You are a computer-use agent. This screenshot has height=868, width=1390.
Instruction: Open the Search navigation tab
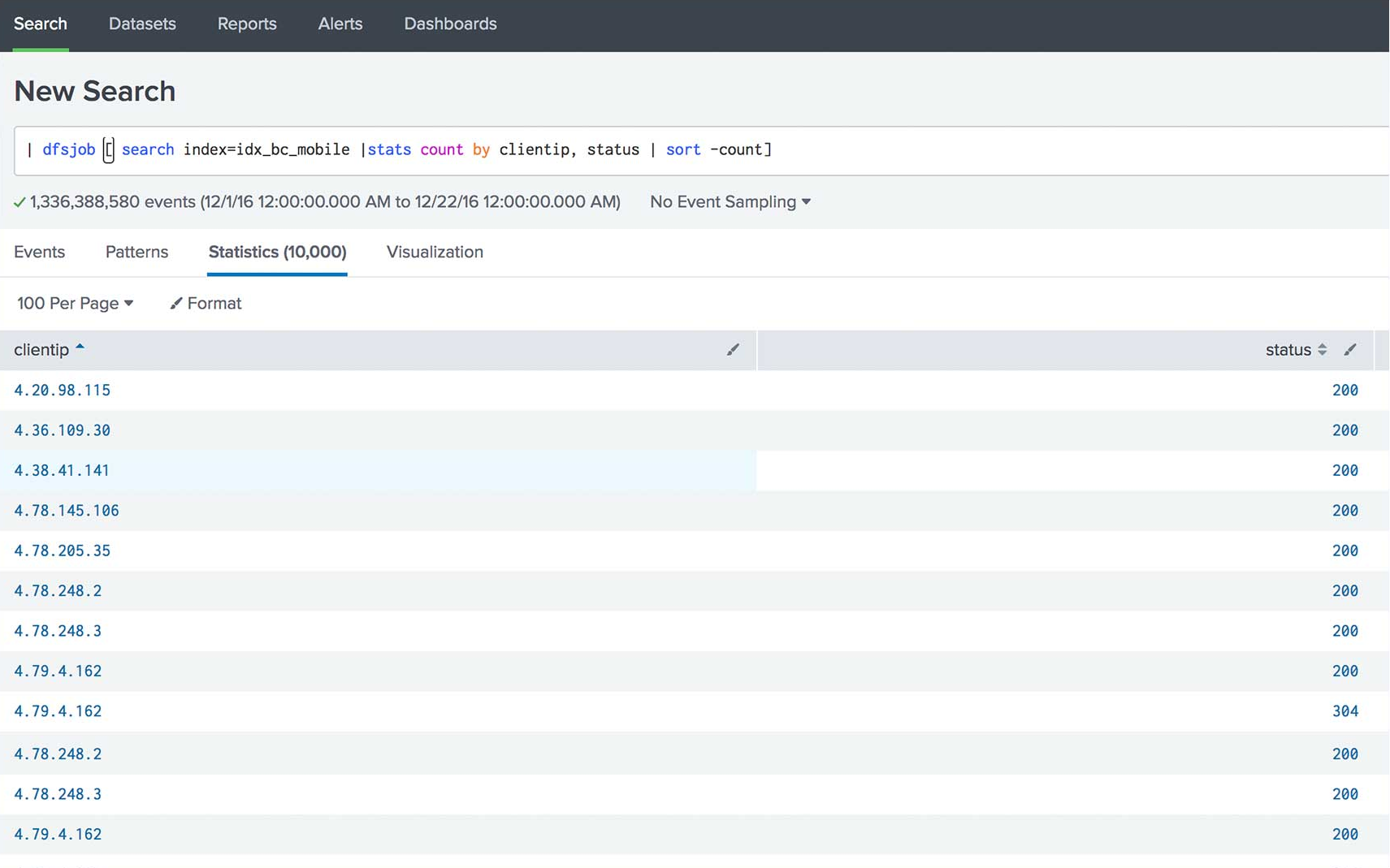[x=41, y=24]
